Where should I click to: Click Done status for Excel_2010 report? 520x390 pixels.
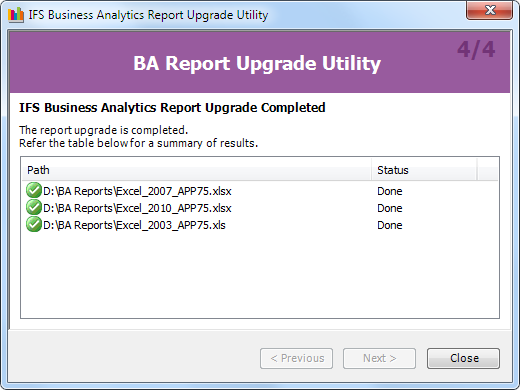pos(390,208)
